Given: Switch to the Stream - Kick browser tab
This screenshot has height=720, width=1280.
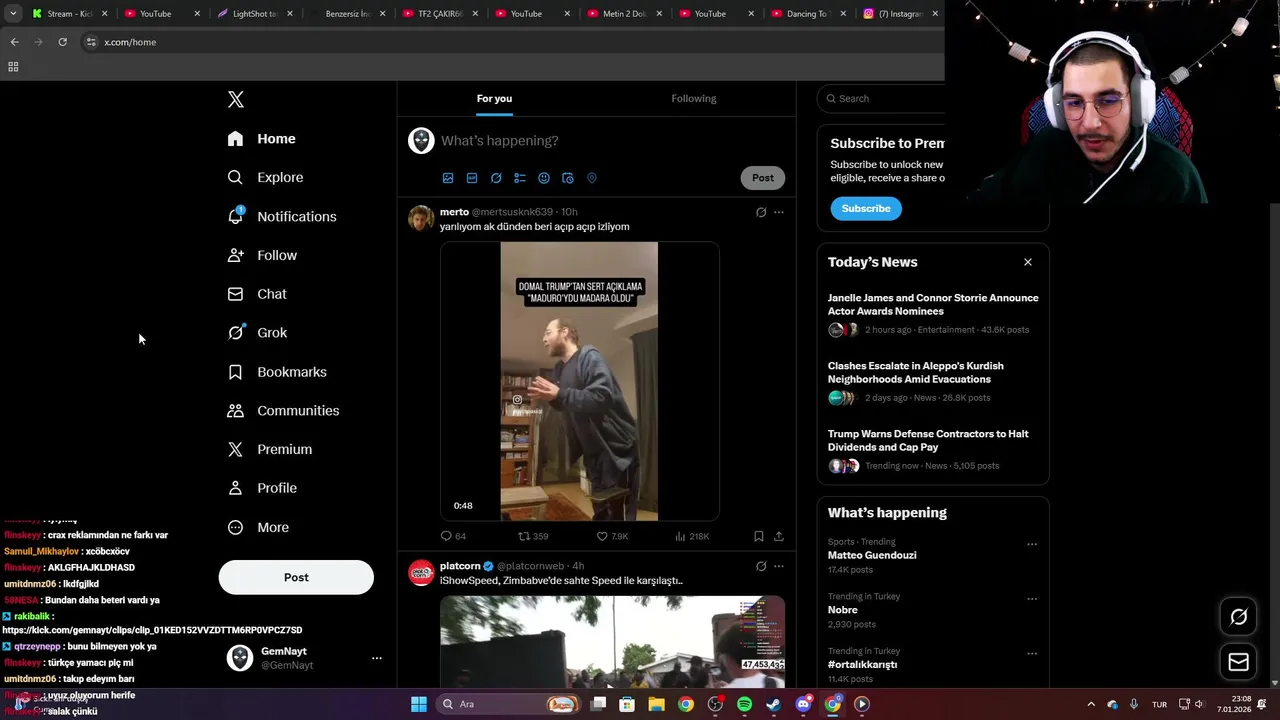Looking at the screenshot, I should tap(70, 13).
